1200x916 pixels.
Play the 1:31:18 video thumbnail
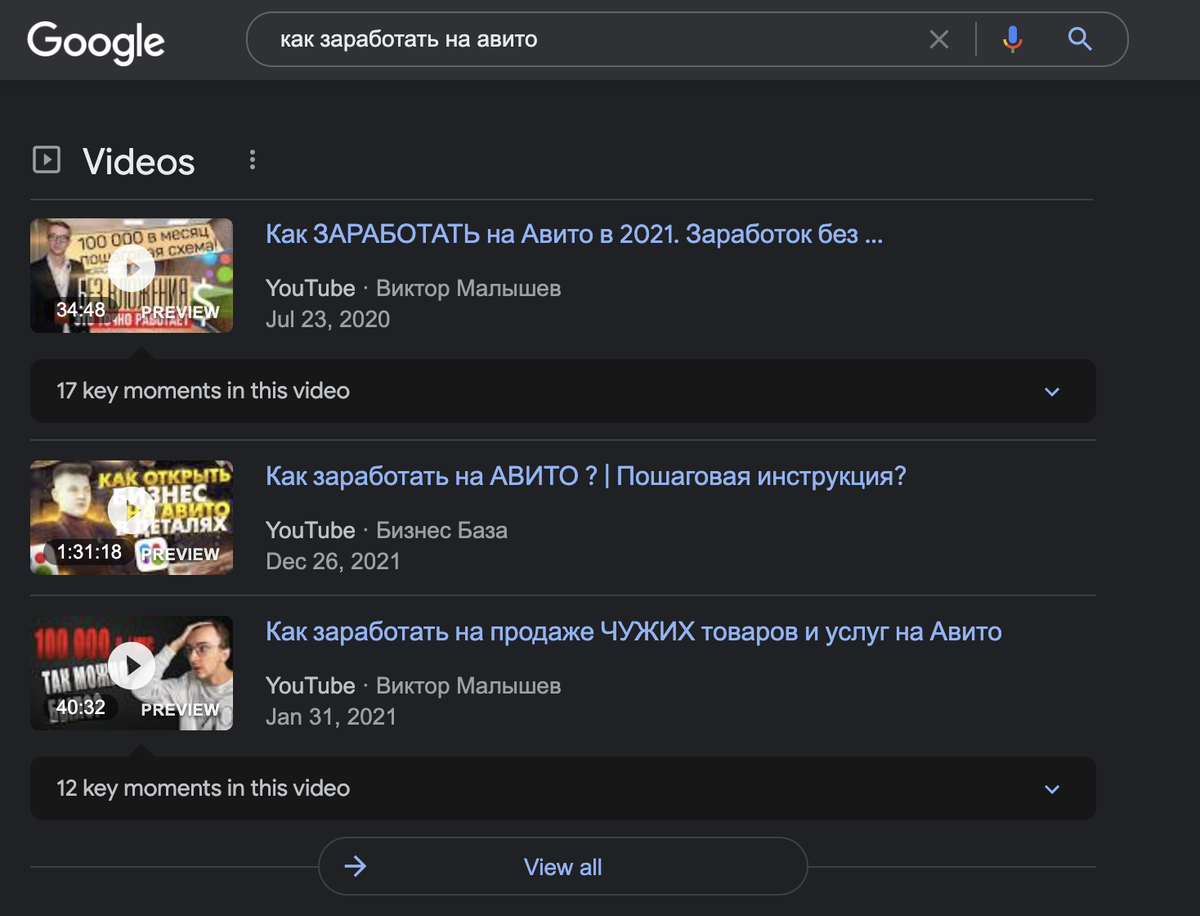[132, 517]
